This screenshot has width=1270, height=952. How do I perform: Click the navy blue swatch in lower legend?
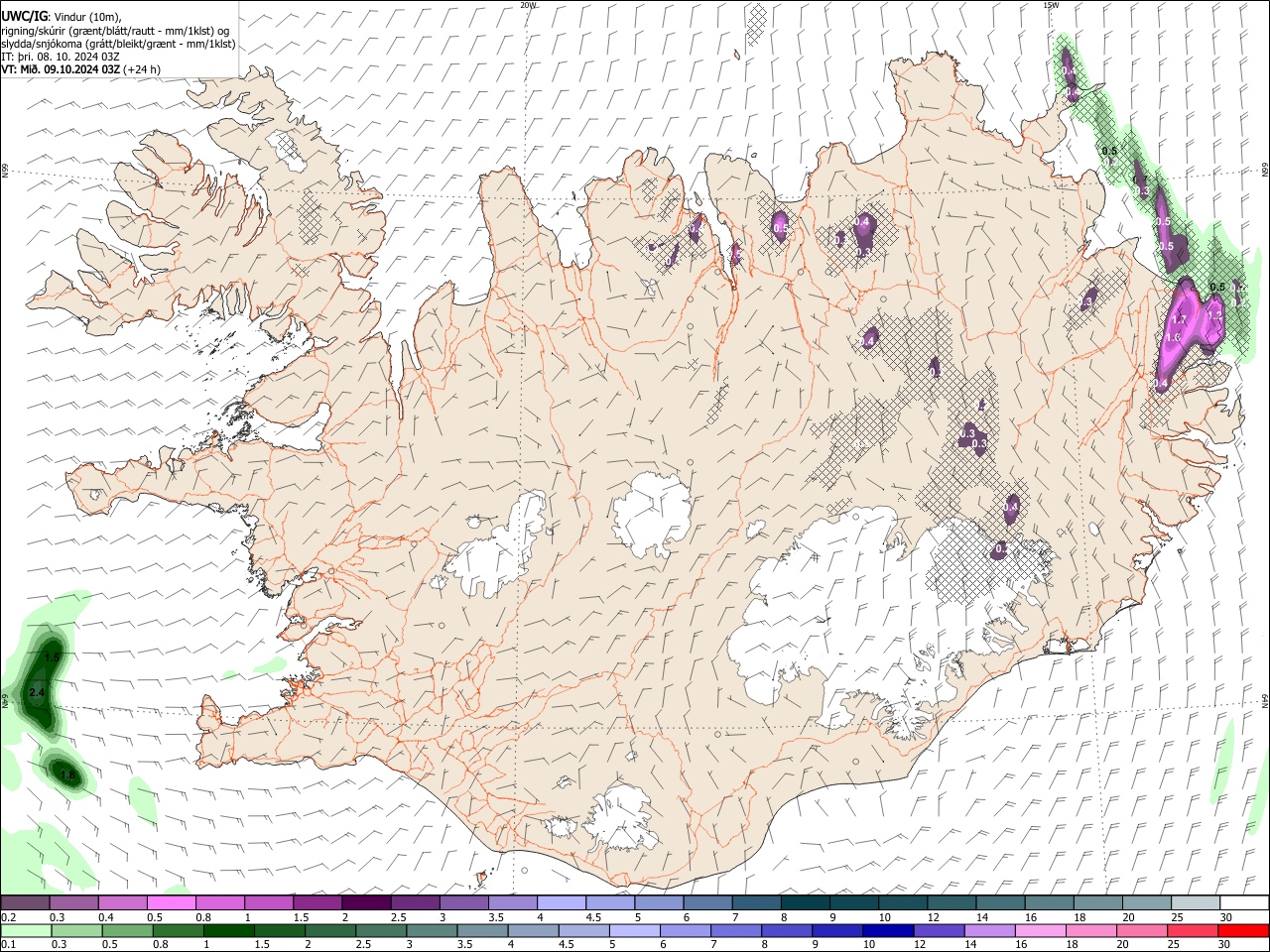[886, 930]
